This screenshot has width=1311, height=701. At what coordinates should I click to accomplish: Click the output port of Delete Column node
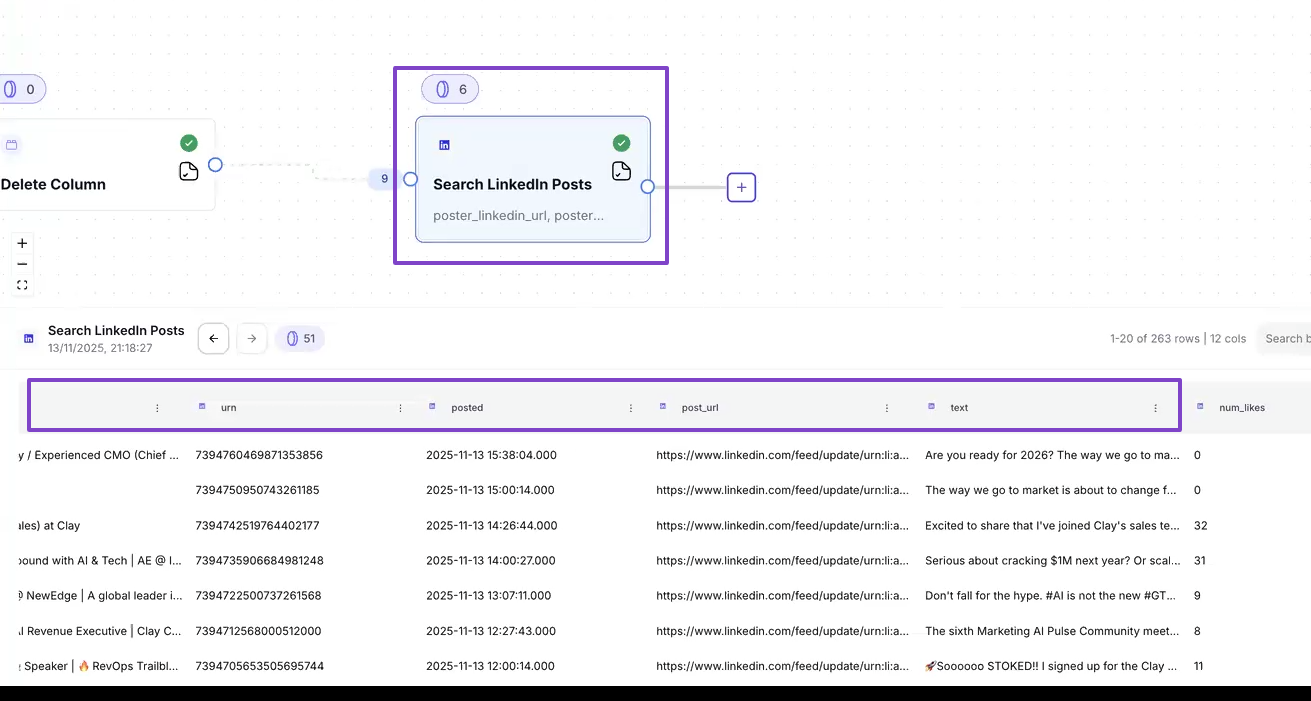[x=215, y=165]
